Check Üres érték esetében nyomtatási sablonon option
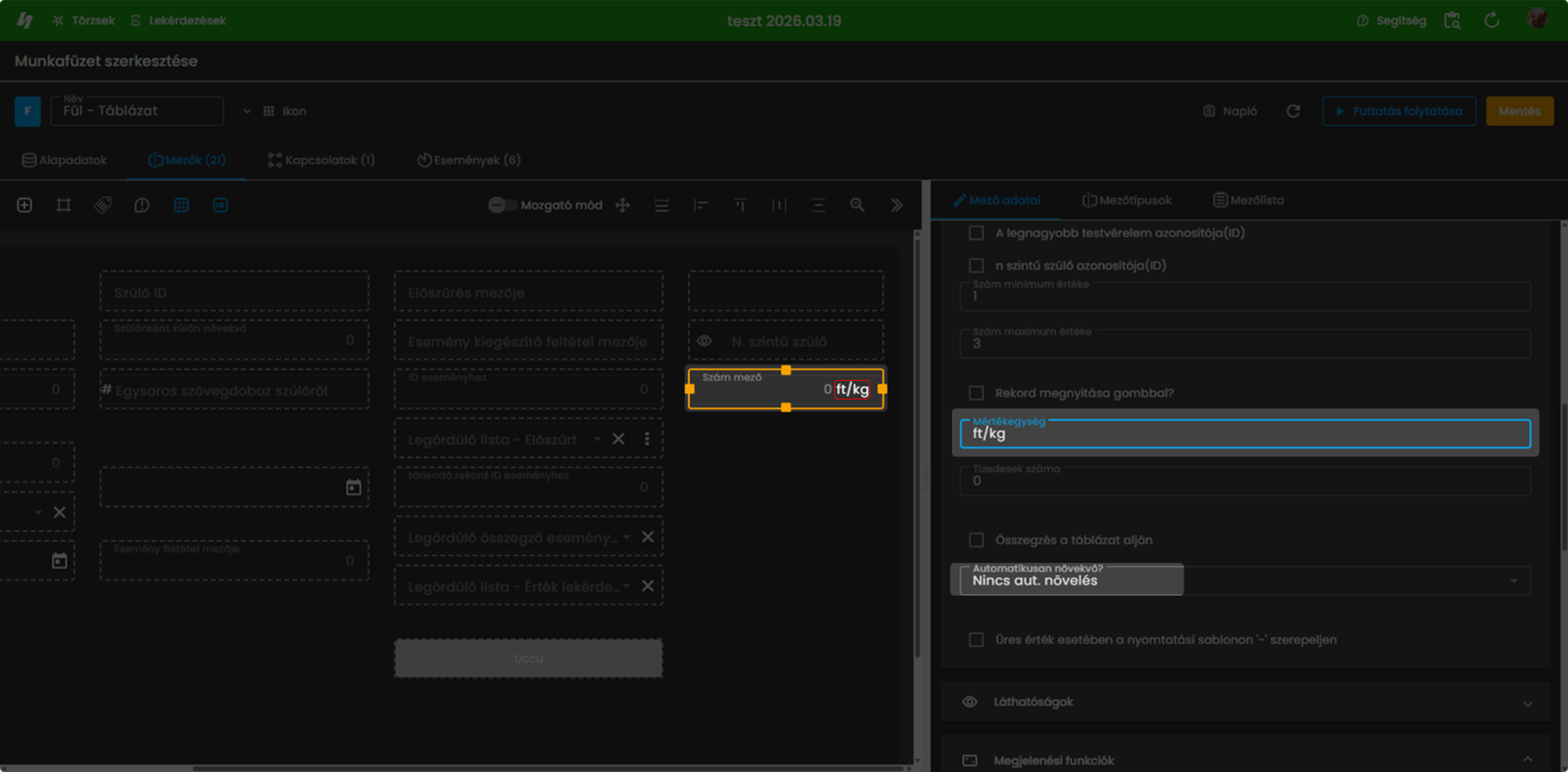Image resolution: width=1568 pixels, height=772 pixels. coord(976,639)
